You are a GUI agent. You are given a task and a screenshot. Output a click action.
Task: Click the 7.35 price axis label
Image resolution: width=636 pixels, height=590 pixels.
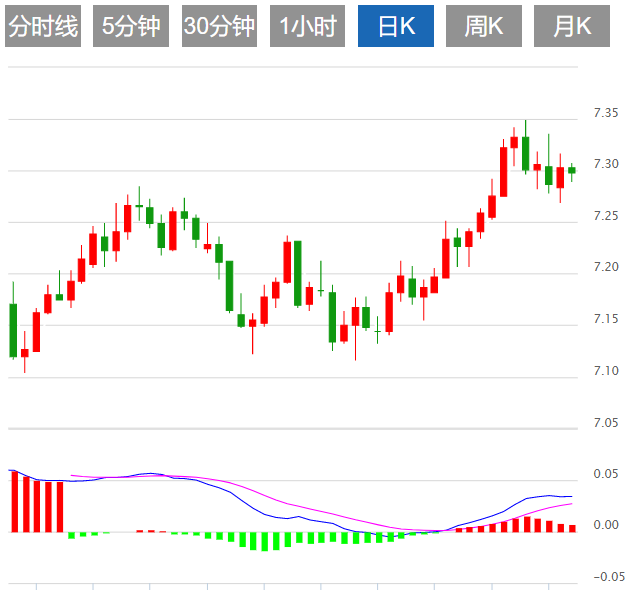(606, 113)
